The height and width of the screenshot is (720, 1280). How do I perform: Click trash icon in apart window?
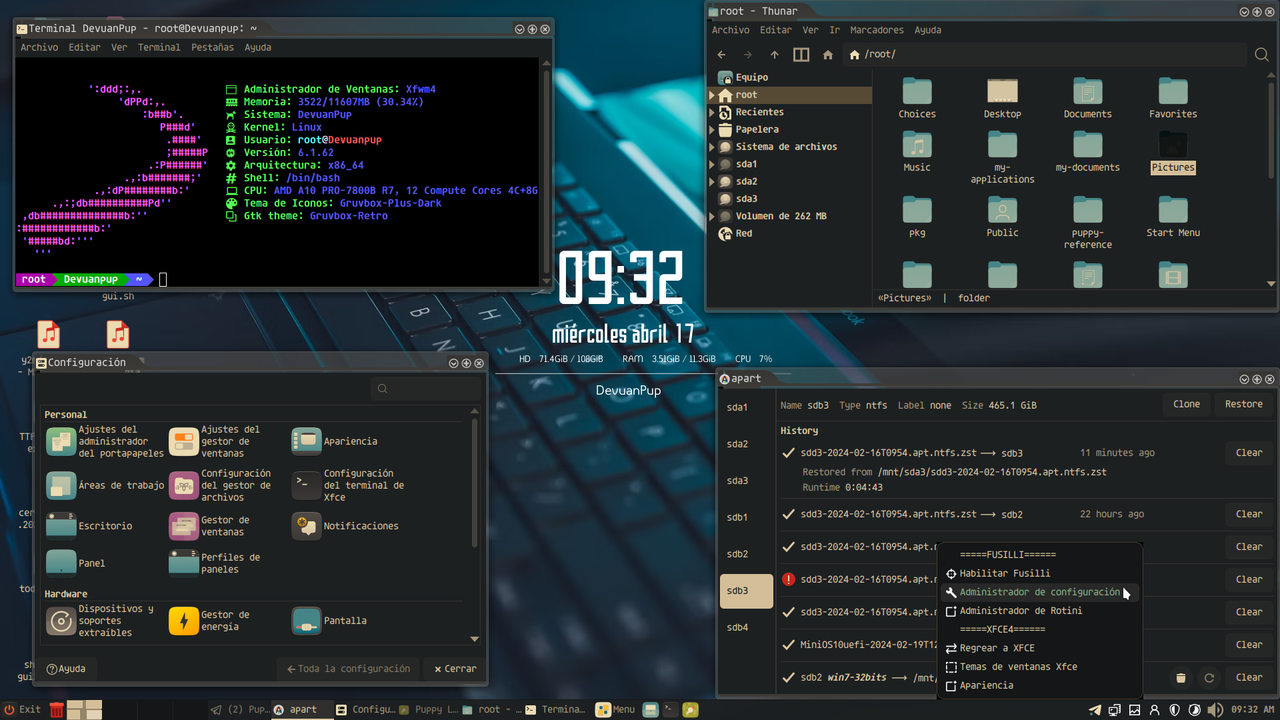[1181, 678]
